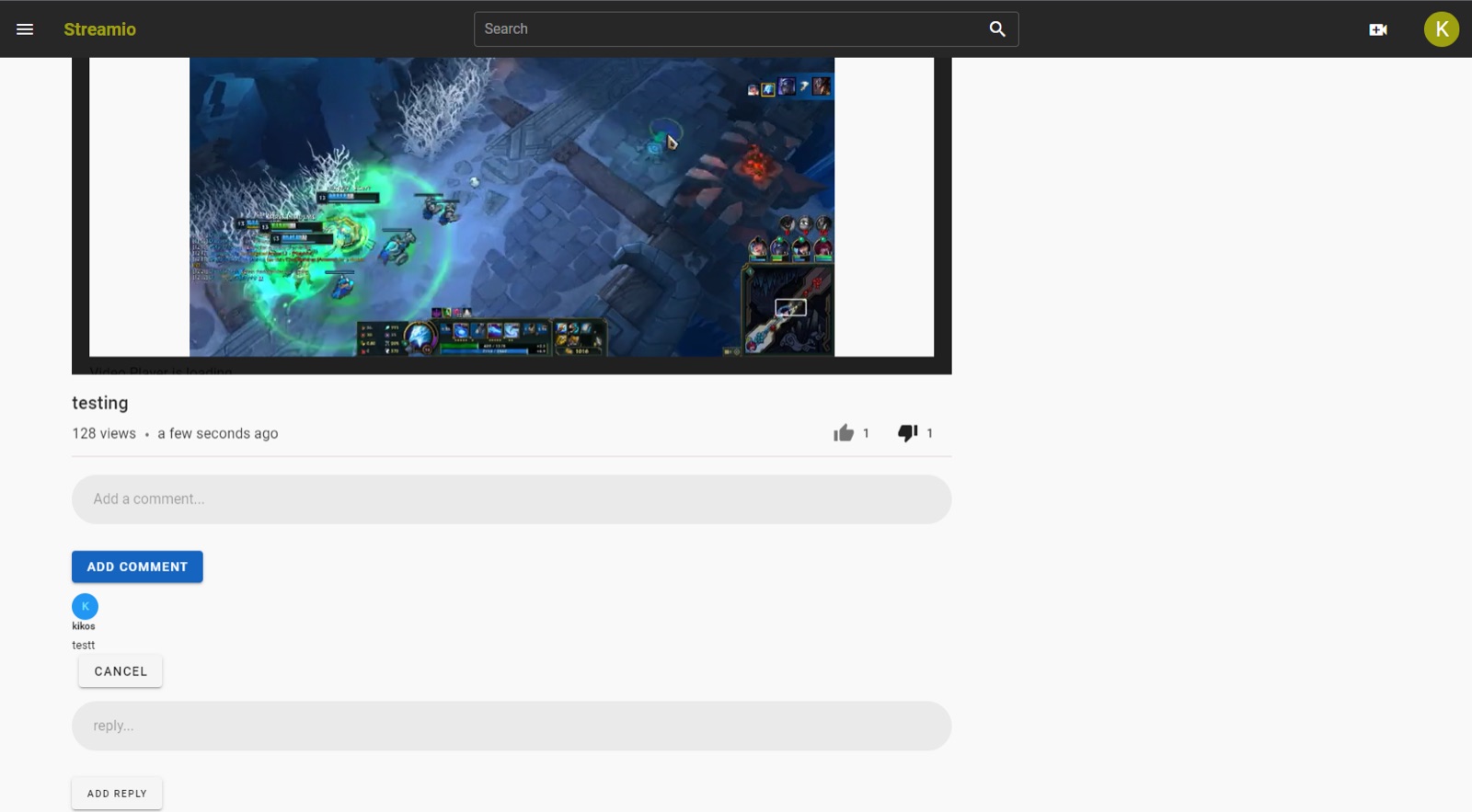Open the K user avatar menu
The height and width of the screenshot is (812, 1472).
pos(1442,29)
